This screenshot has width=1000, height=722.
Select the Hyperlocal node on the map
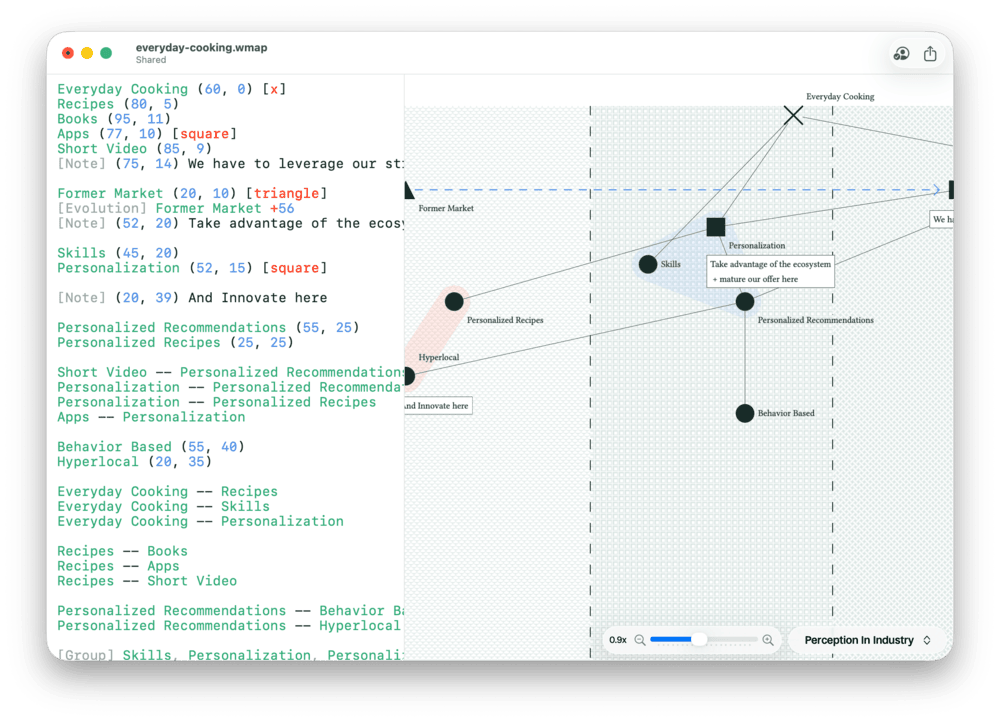tap(409, 376)
